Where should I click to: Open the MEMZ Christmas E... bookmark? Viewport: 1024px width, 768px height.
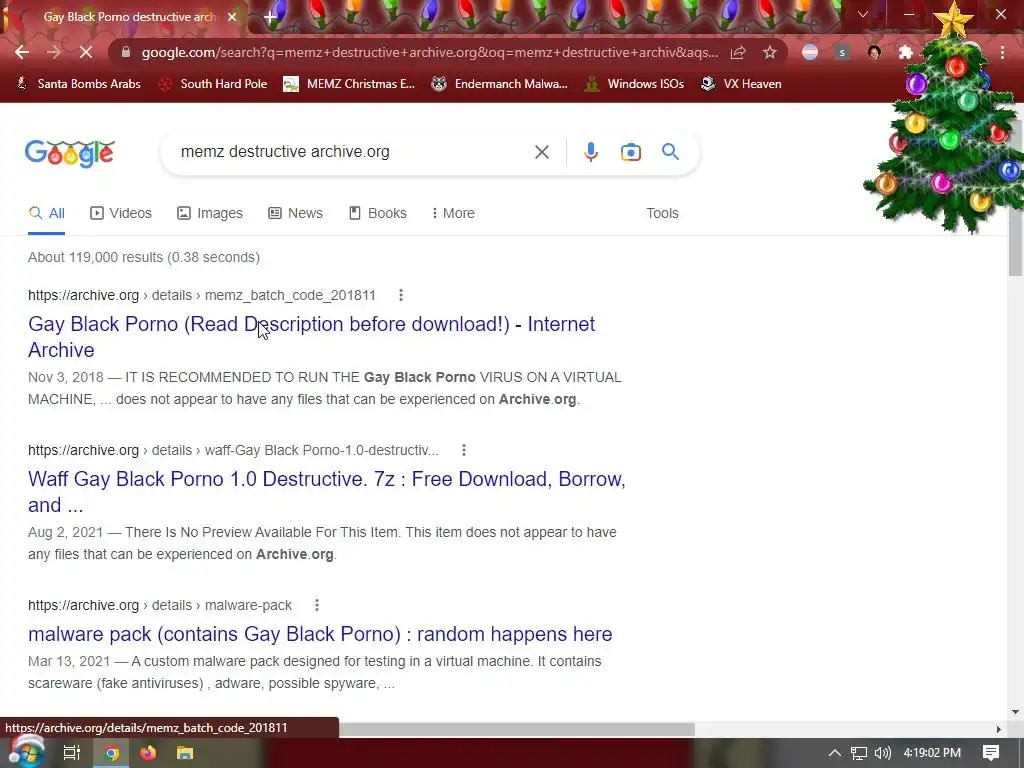tap(349, 84)
